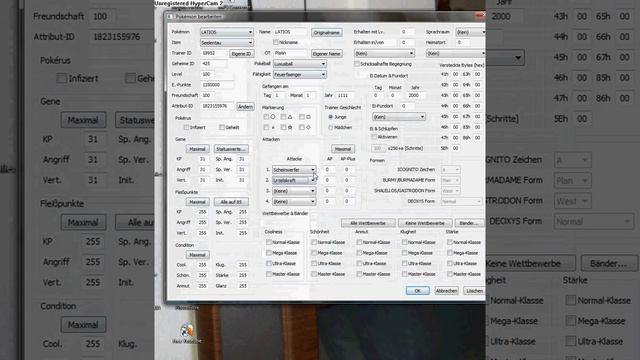Click Maximal in the Fleißpunkte section
The image size is (640, 360).
(x=198, y=202)
